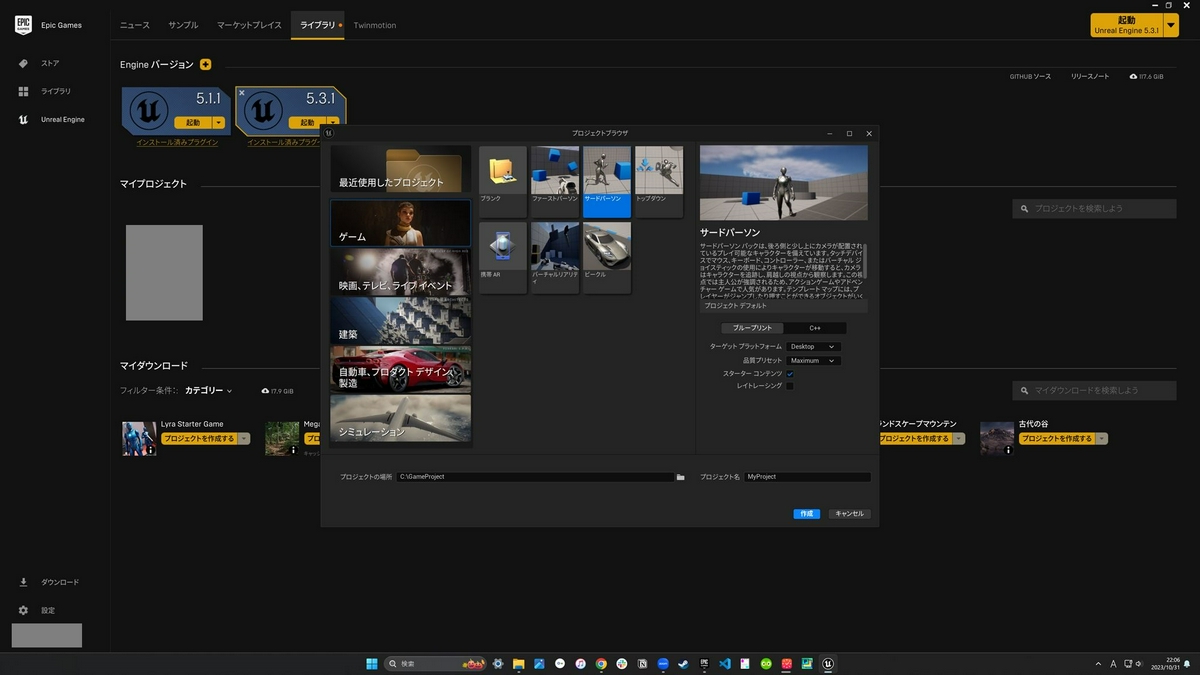Select the Library (ライブラリ) top tab

[318, 25]
